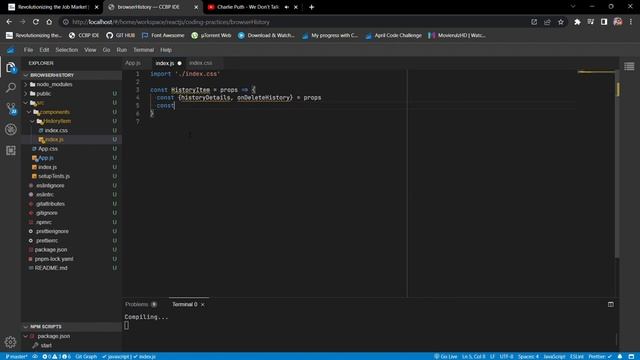Viewport: 640px width, 360px height.
Task: Click ESLint in the status bar
Action: [x=577, y=356]
